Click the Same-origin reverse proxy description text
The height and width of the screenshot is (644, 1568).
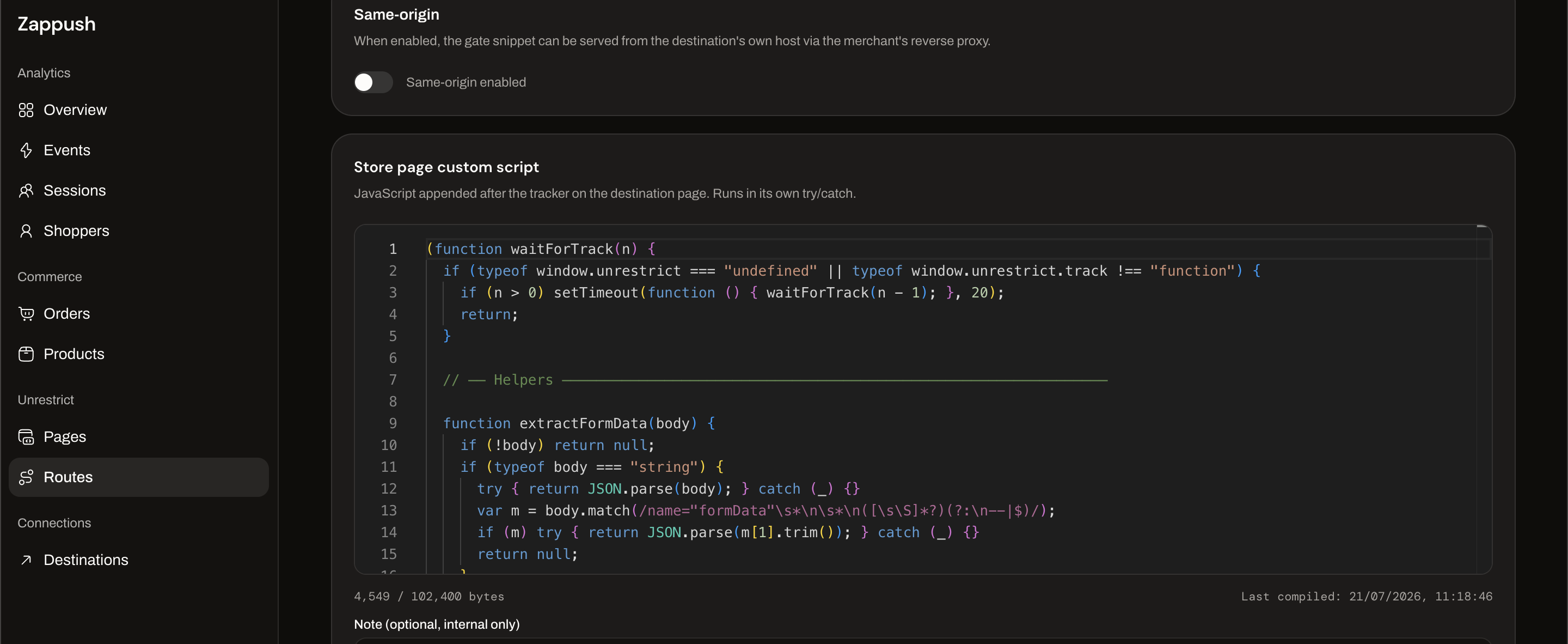coord(672,41)
